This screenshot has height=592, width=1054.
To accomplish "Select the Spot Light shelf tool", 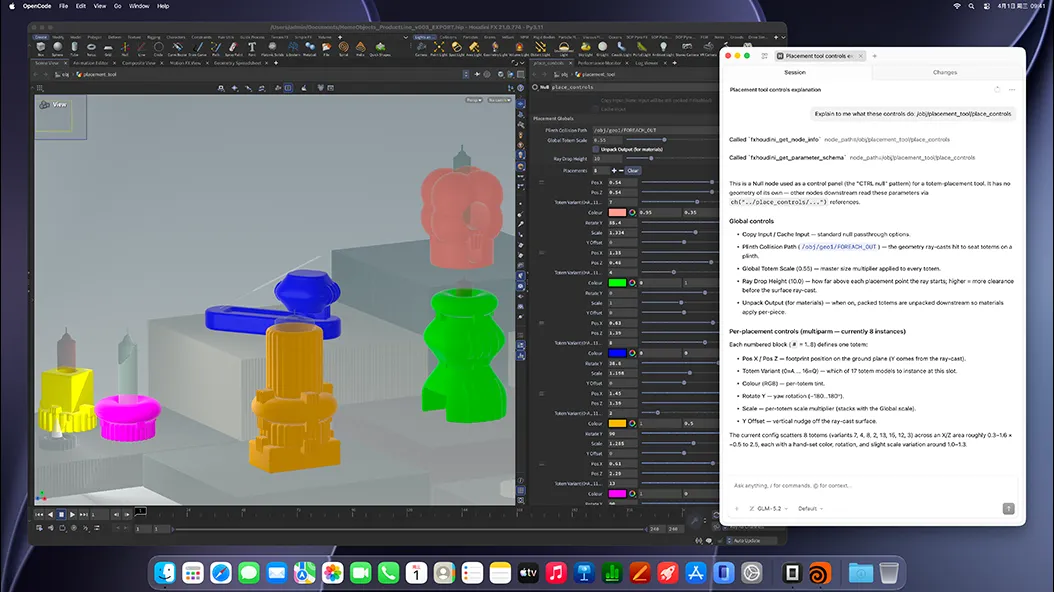I will pos(456,50).
